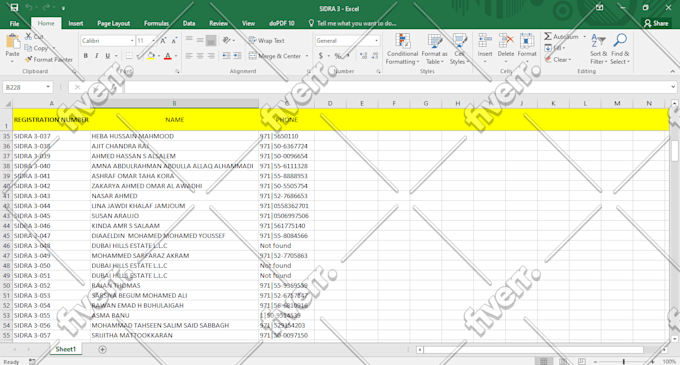
Task: Click the Select All corner triangle
Action: click(7, 104)
